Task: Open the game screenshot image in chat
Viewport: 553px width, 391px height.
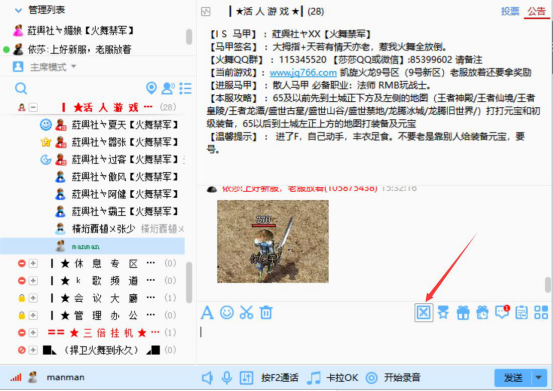Action: click(273, 242)
